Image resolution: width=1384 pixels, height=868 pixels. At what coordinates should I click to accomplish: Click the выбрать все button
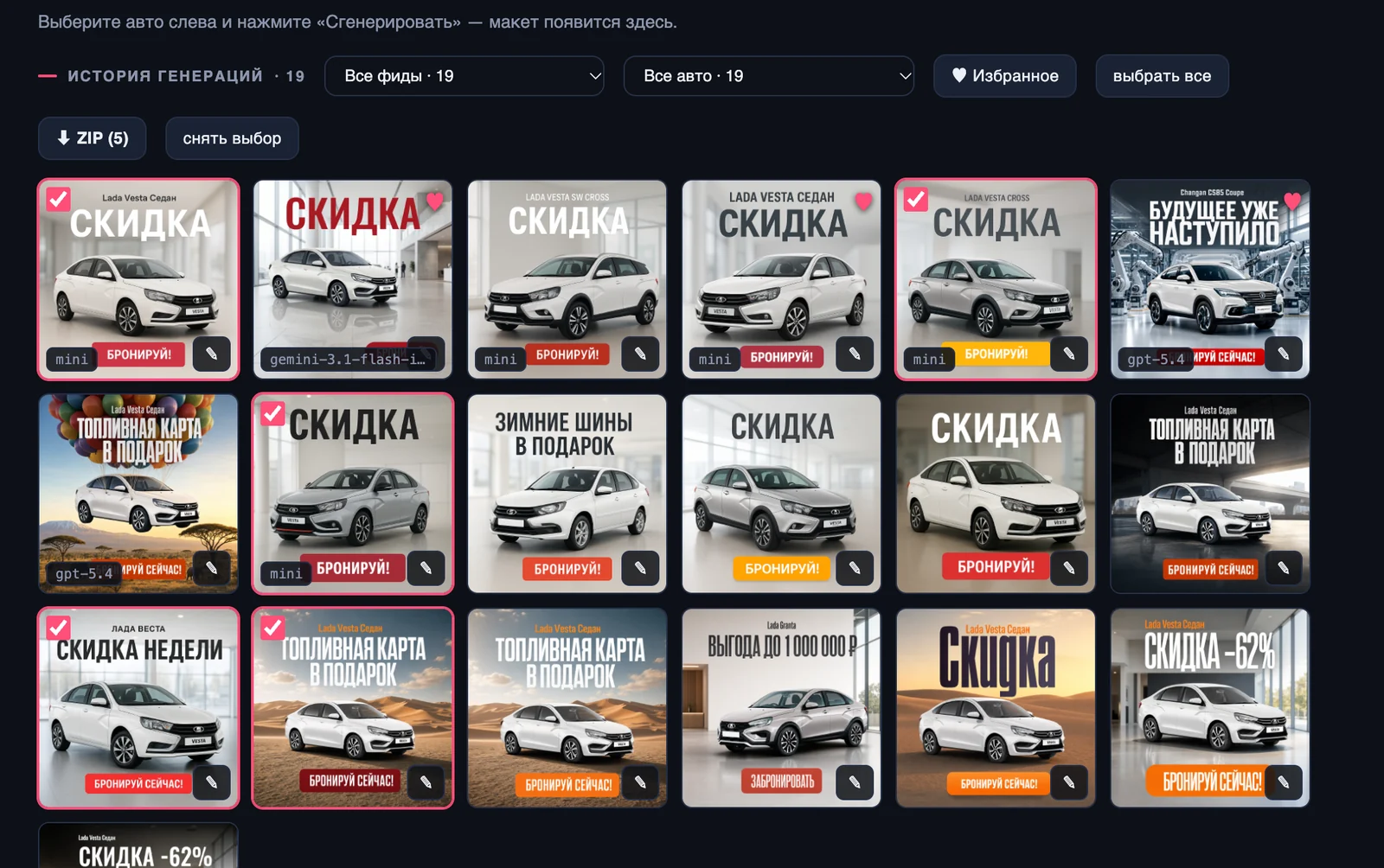[1162, 76]
